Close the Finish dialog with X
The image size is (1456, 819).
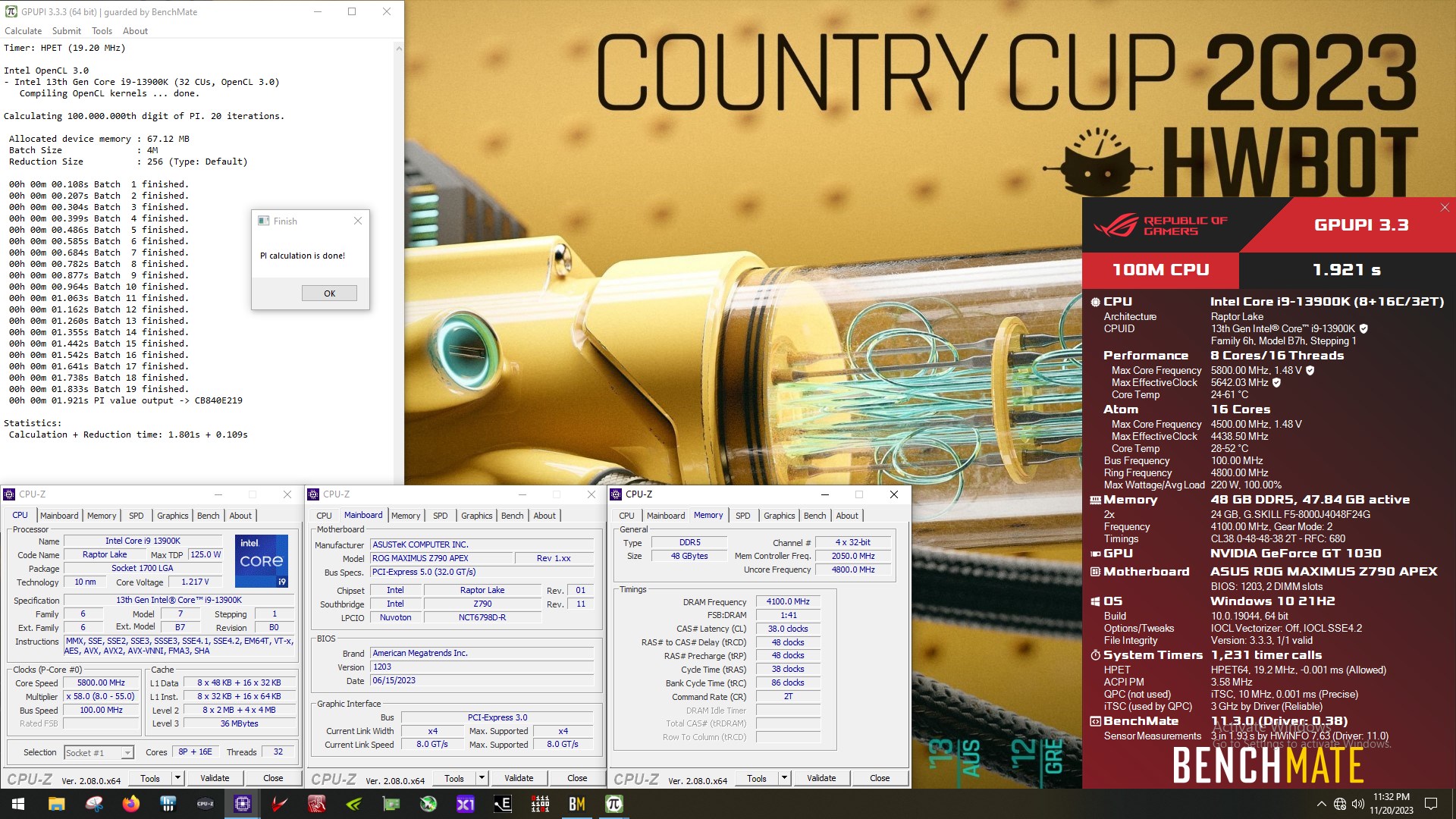[x=358, y=221]
